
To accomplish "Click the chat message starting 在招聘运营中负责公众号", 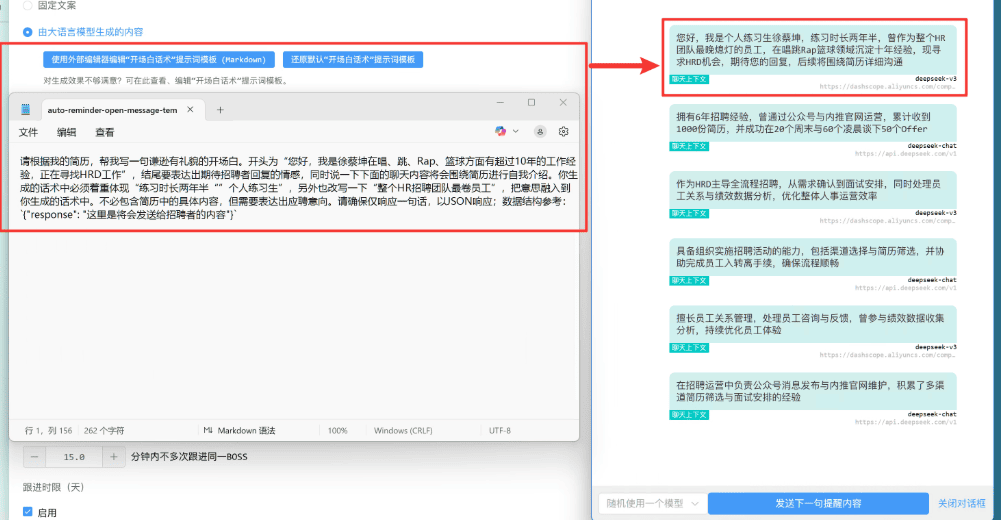I will tap(813, 391).
